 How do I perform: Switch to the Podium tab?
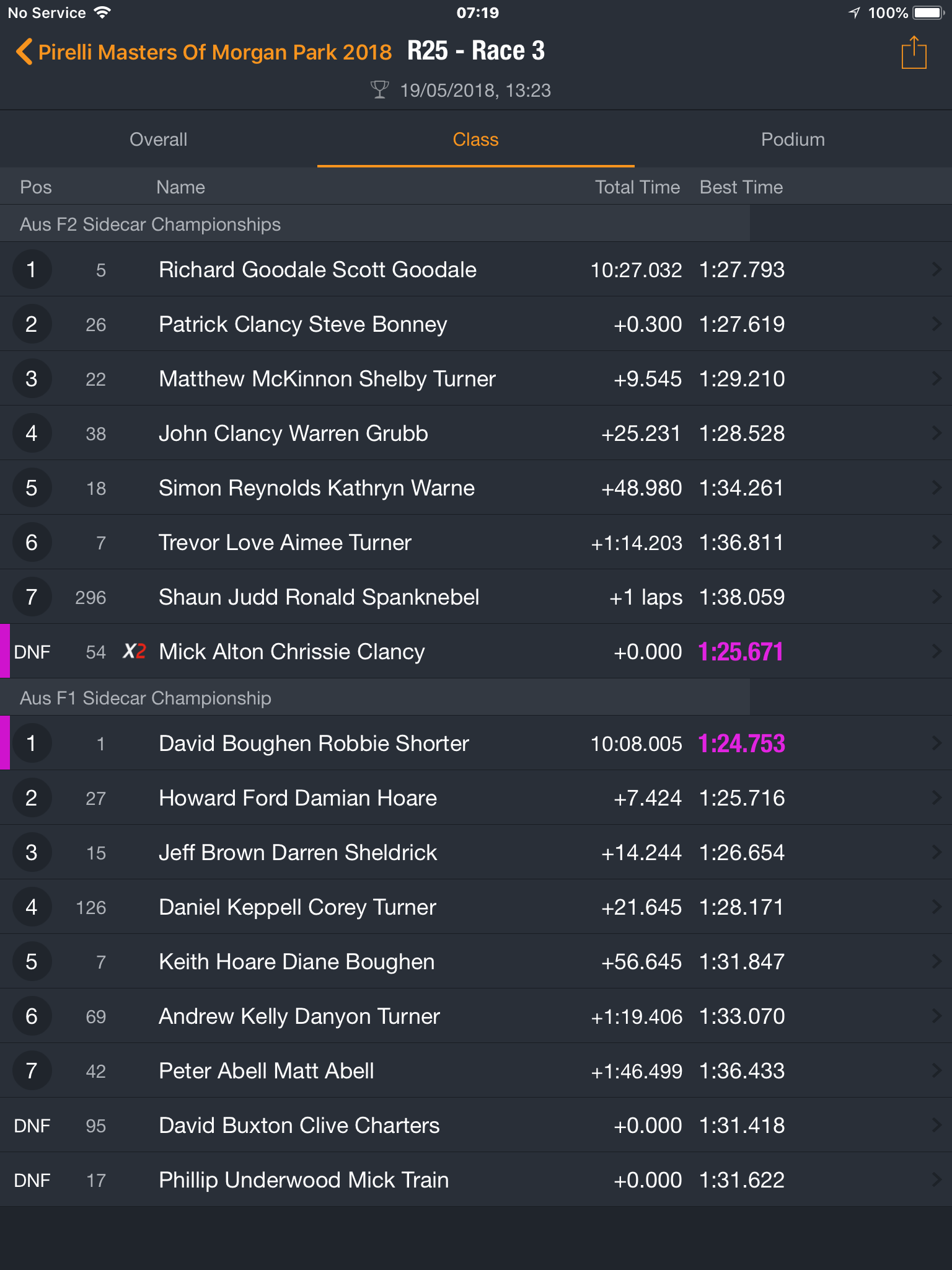click(793, 140)
